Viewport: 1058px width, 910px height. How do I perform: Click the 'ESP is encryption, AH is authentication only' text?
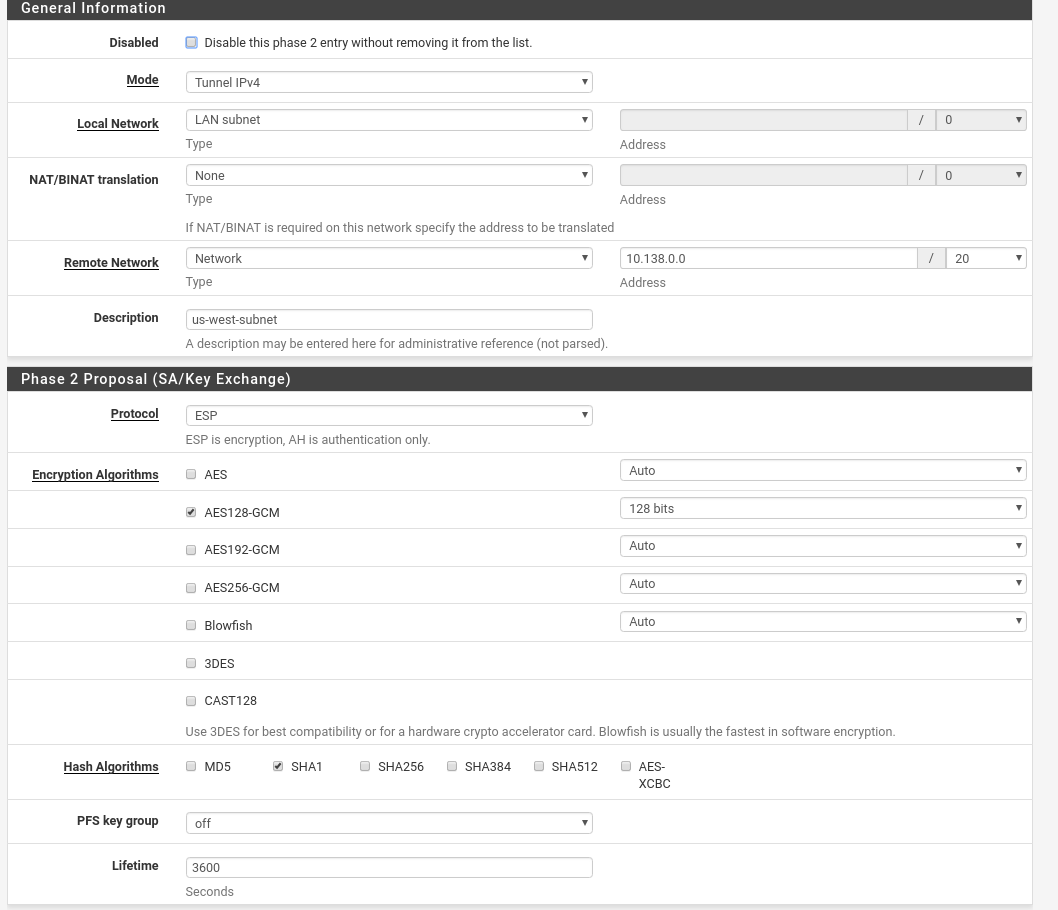tap(308, 440)
